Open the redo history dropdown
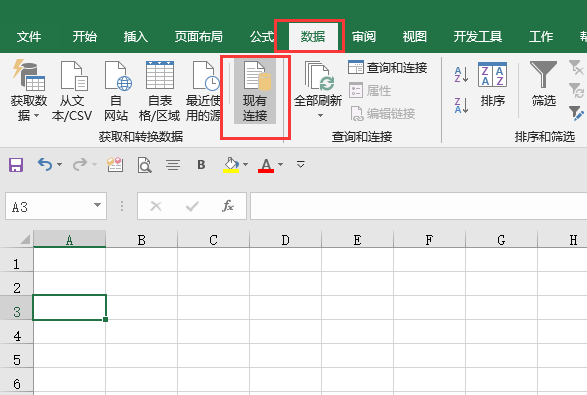The width and height of the screenshot is (587, 395). 94,164
